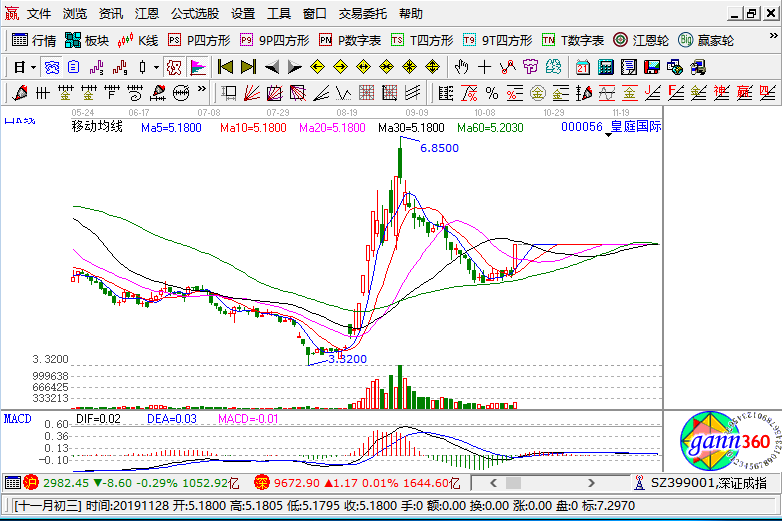The height and width of the screenshot is (521, 782).
Task: Select the sine wave cycle tool
Action: tap(606, 93)
